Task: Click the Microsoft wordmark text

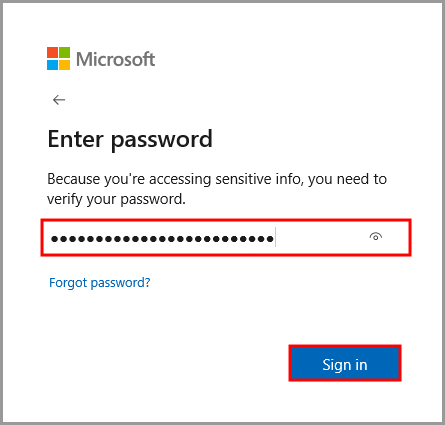Action: [115, 59]
